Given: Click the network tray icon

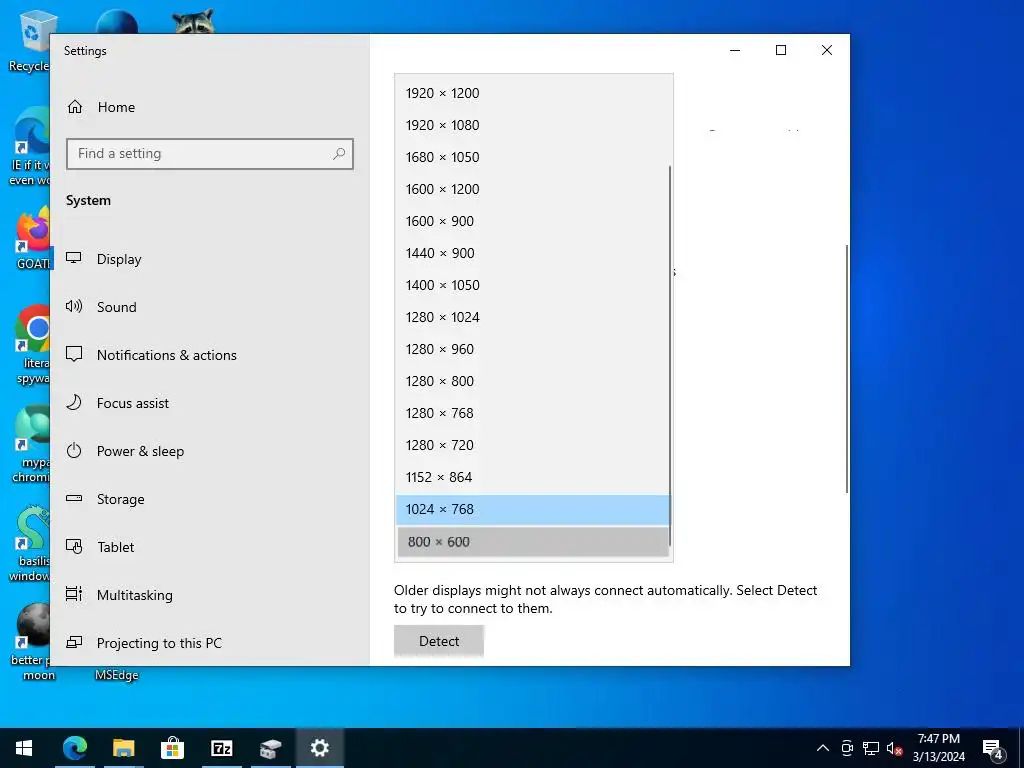Looking at the screenshot, I should pyautogui.click(x=871, y=748).
